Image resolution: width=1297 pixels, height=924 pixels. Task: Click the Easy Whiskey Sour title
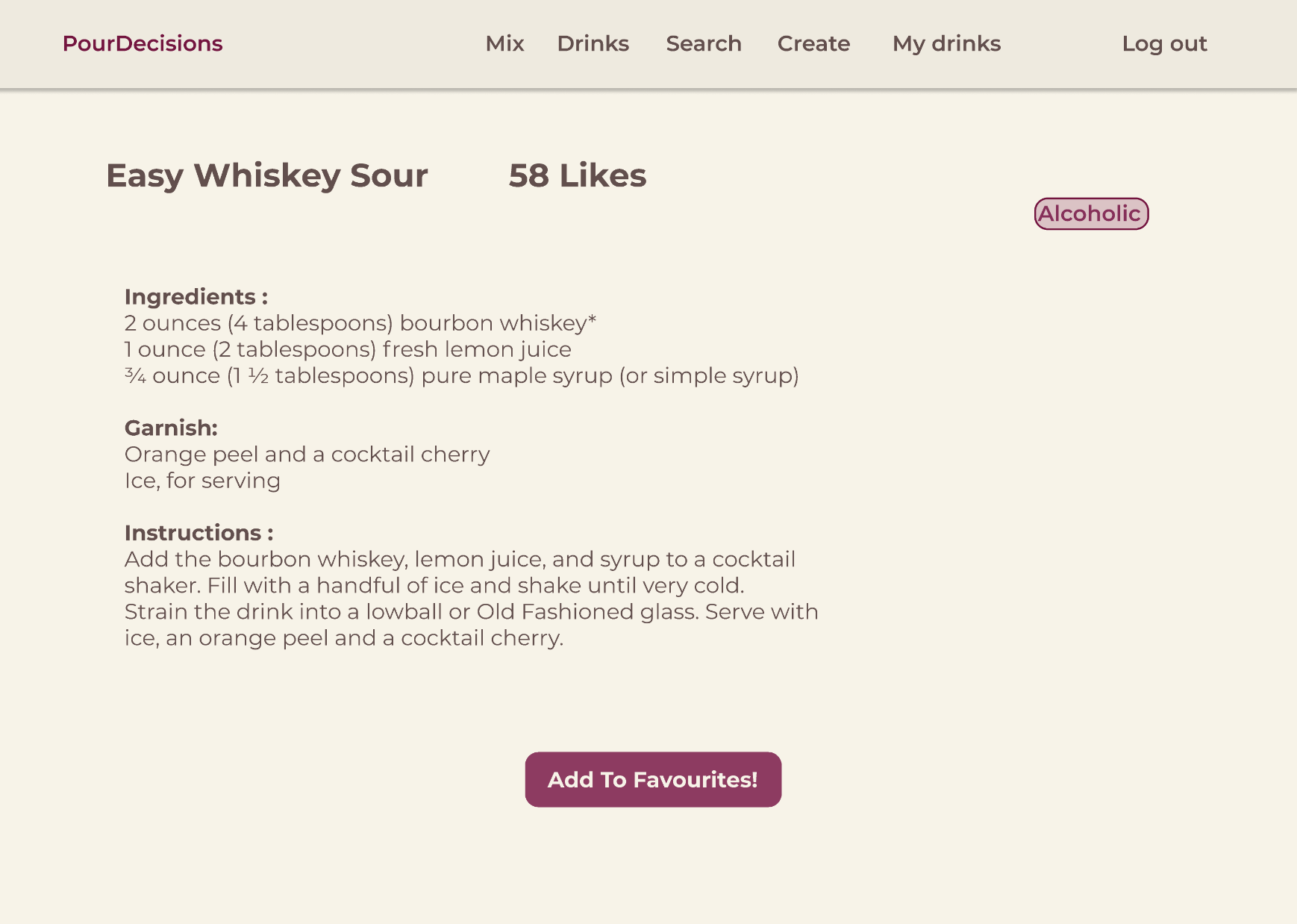point(267,175)
